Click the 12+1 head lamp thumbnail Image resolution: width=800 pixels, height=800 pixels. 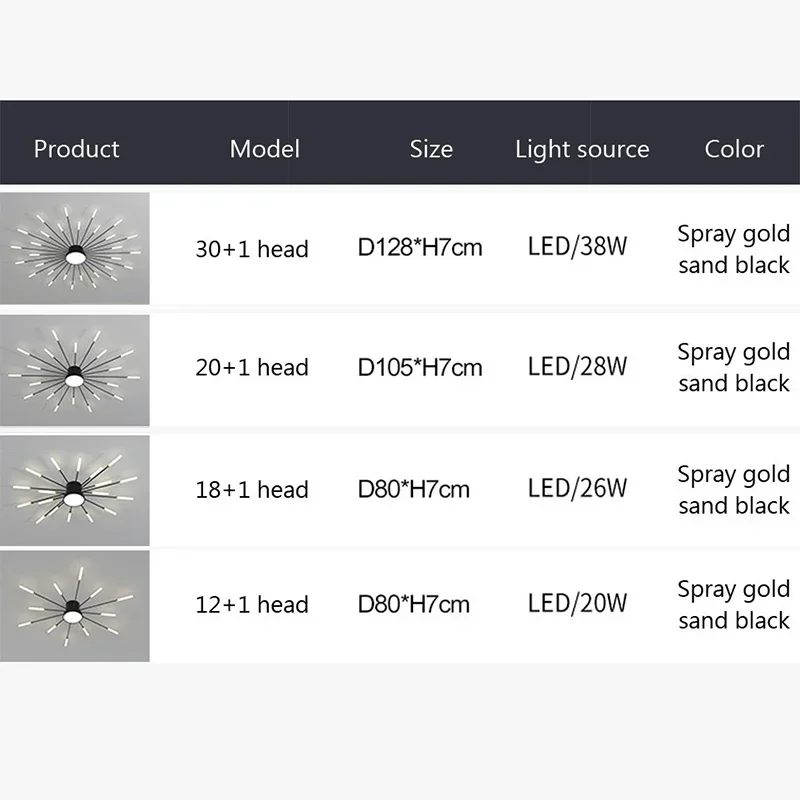pyautogui.click(x=74, y=606)
